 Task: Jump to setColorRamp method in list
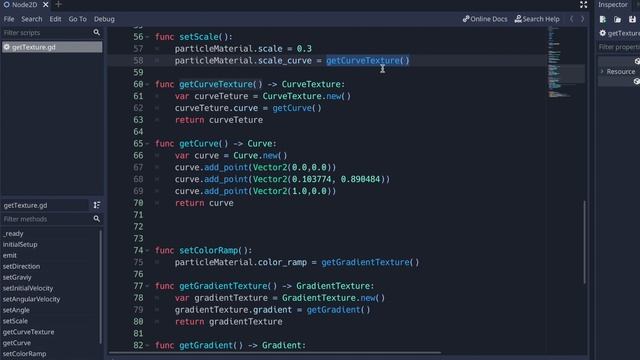tap(24, 354)
